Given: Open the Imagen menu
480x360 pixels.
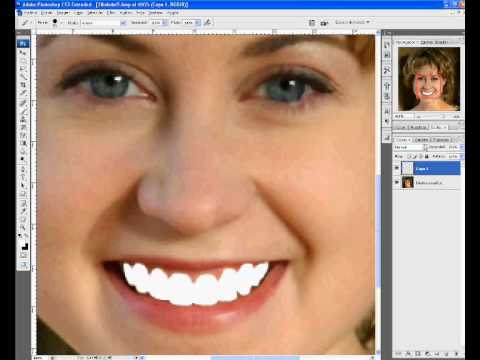Looking at the screenshot, I should pyautogui.click(x=63, y=13).
